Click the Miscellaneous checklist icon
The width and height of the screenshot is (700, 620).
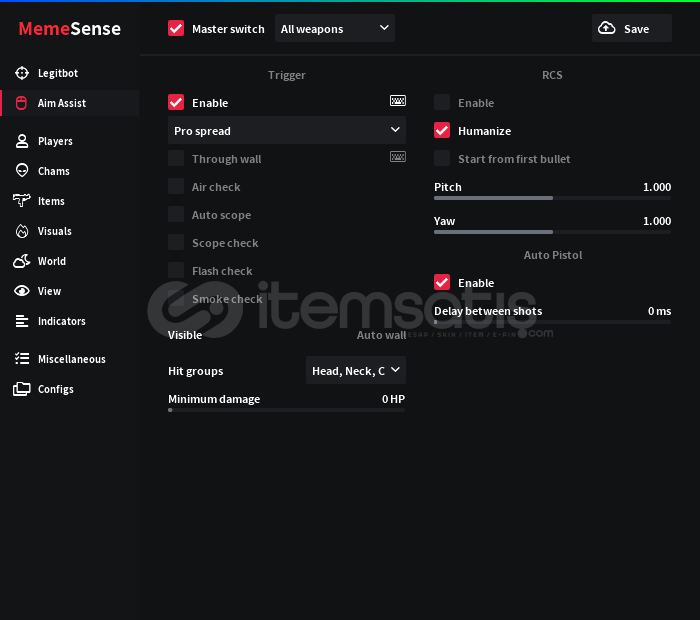[21, 358]
